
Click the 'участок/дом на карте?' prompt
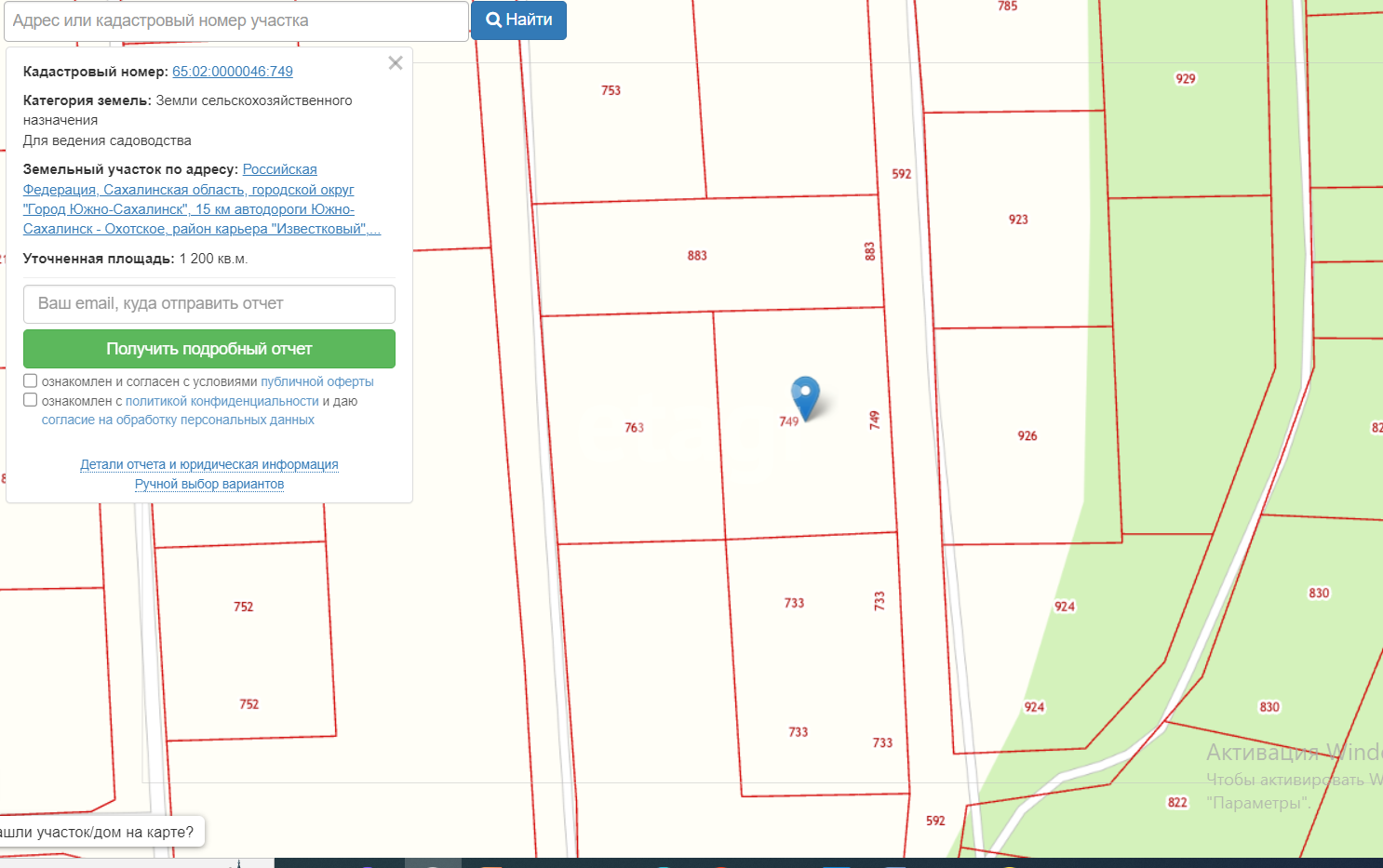click(x=98, y=832)
